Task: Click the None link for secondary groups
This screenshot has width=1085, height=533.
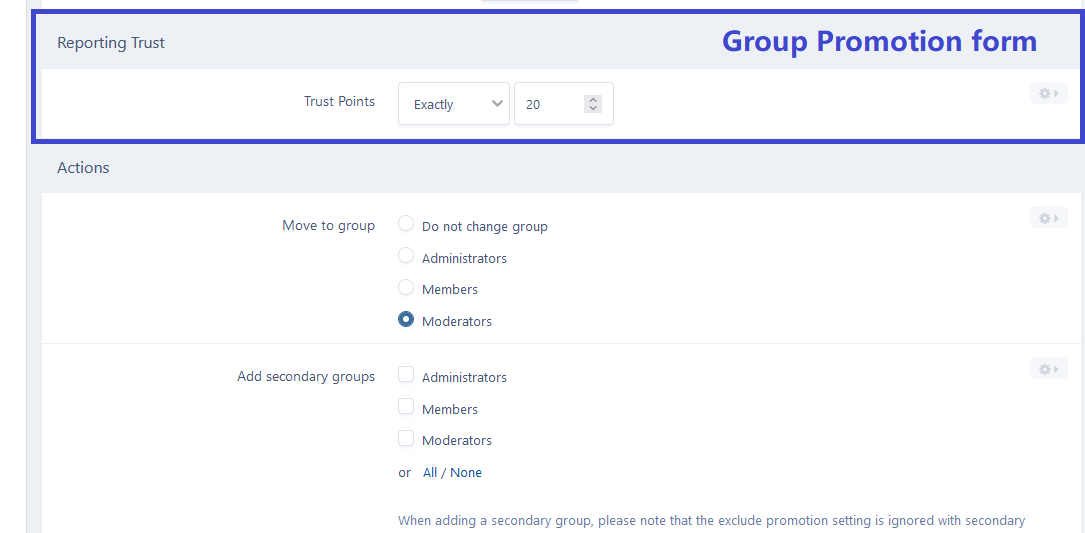Action: pyautogui.click(x=466, y=473)
